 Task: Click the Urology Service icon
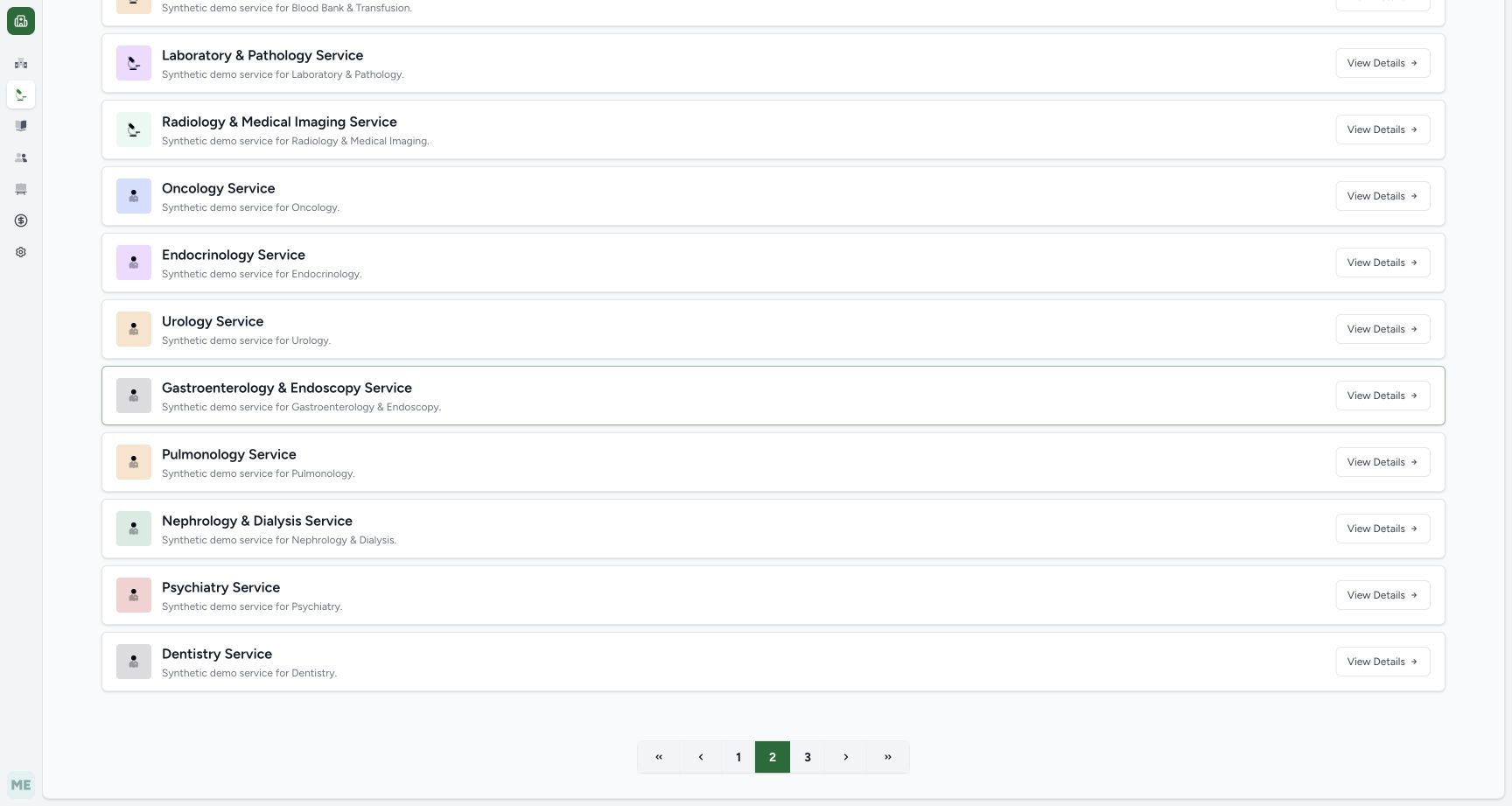(x=134, y=329)
